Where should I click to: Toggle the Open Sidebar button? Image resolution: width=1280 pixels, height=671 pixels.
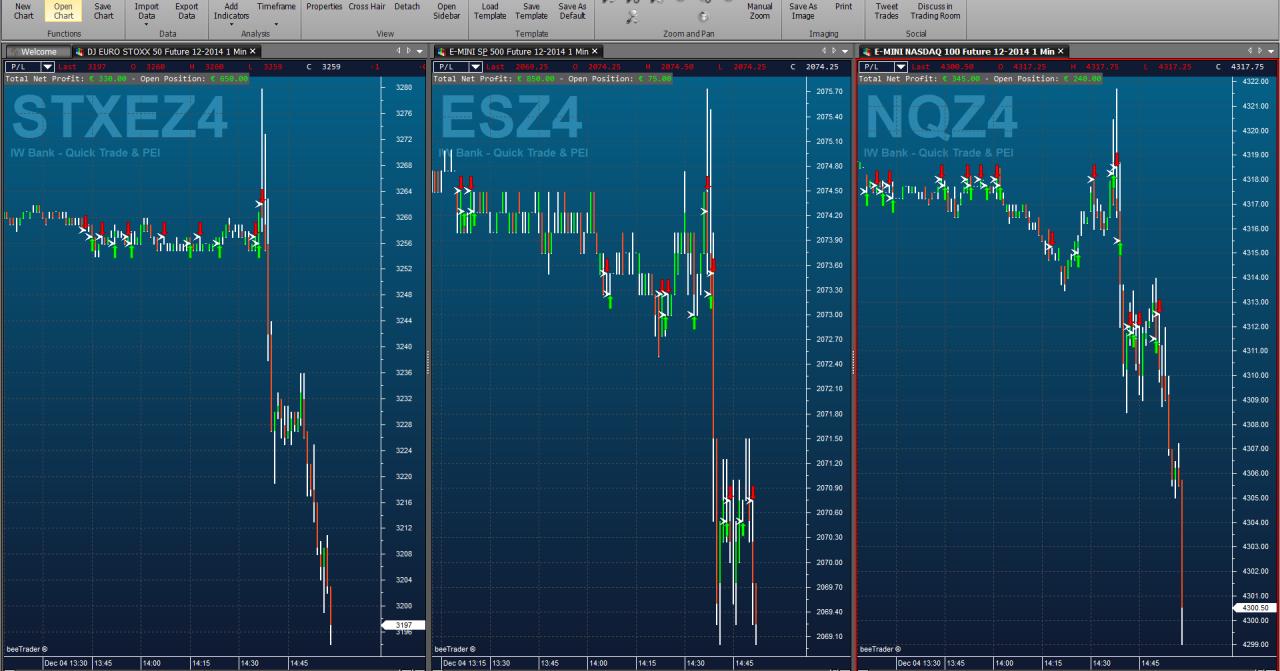pos(446,11)
